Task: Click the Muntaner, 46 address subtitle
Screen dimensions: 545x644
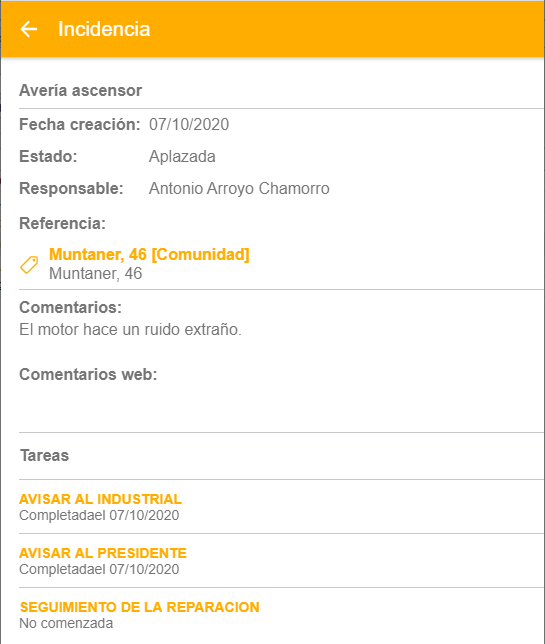Action: pyautogui.click(x=96, y=274)
